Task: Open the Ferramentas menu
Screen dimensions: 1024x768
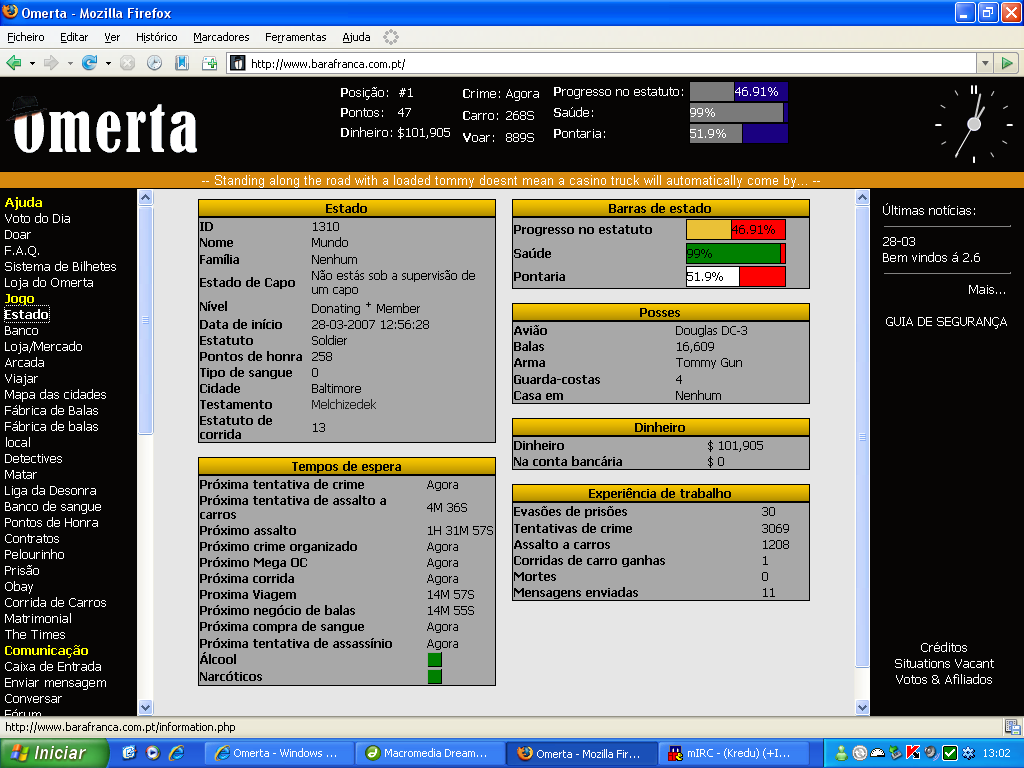Action: 295,37
